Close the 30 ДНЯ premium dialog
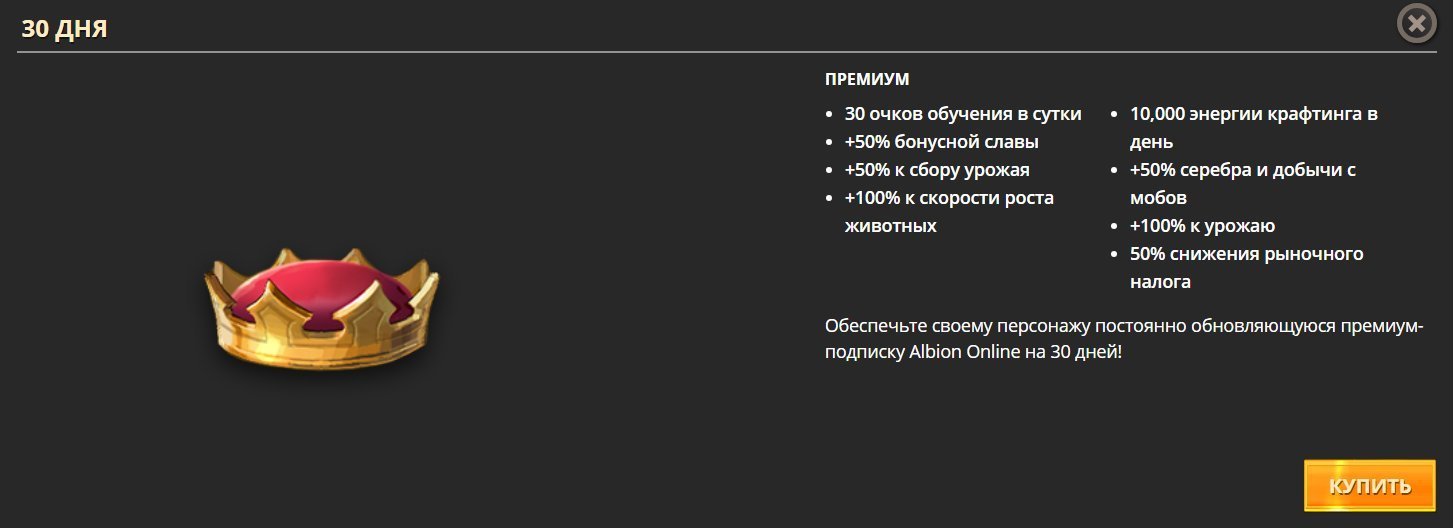This screenshot has width=1454, height=528. [1416, 24]
